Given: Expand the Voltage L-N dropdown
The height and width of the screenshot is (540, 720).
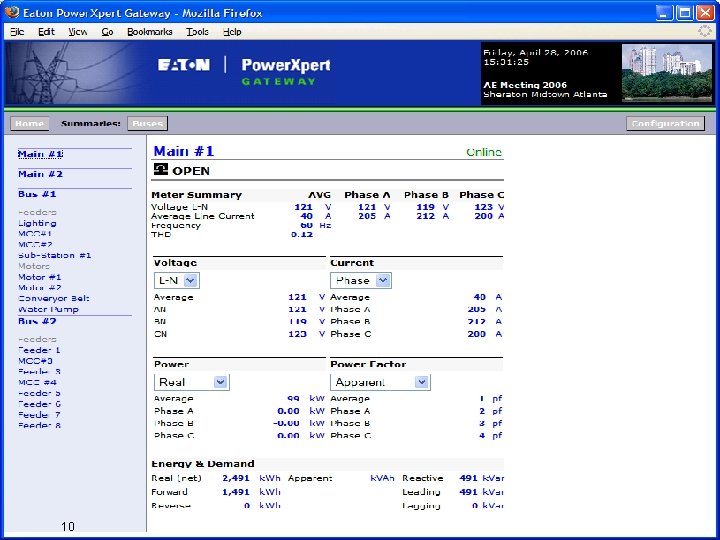Looking at the screenshot, I should tap(176, 281).
